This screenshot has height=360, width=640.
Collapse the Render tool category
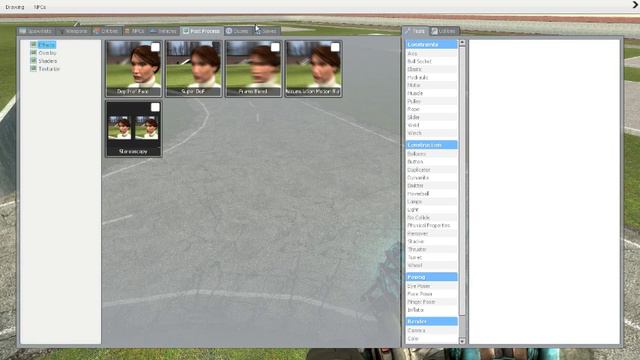431,321
